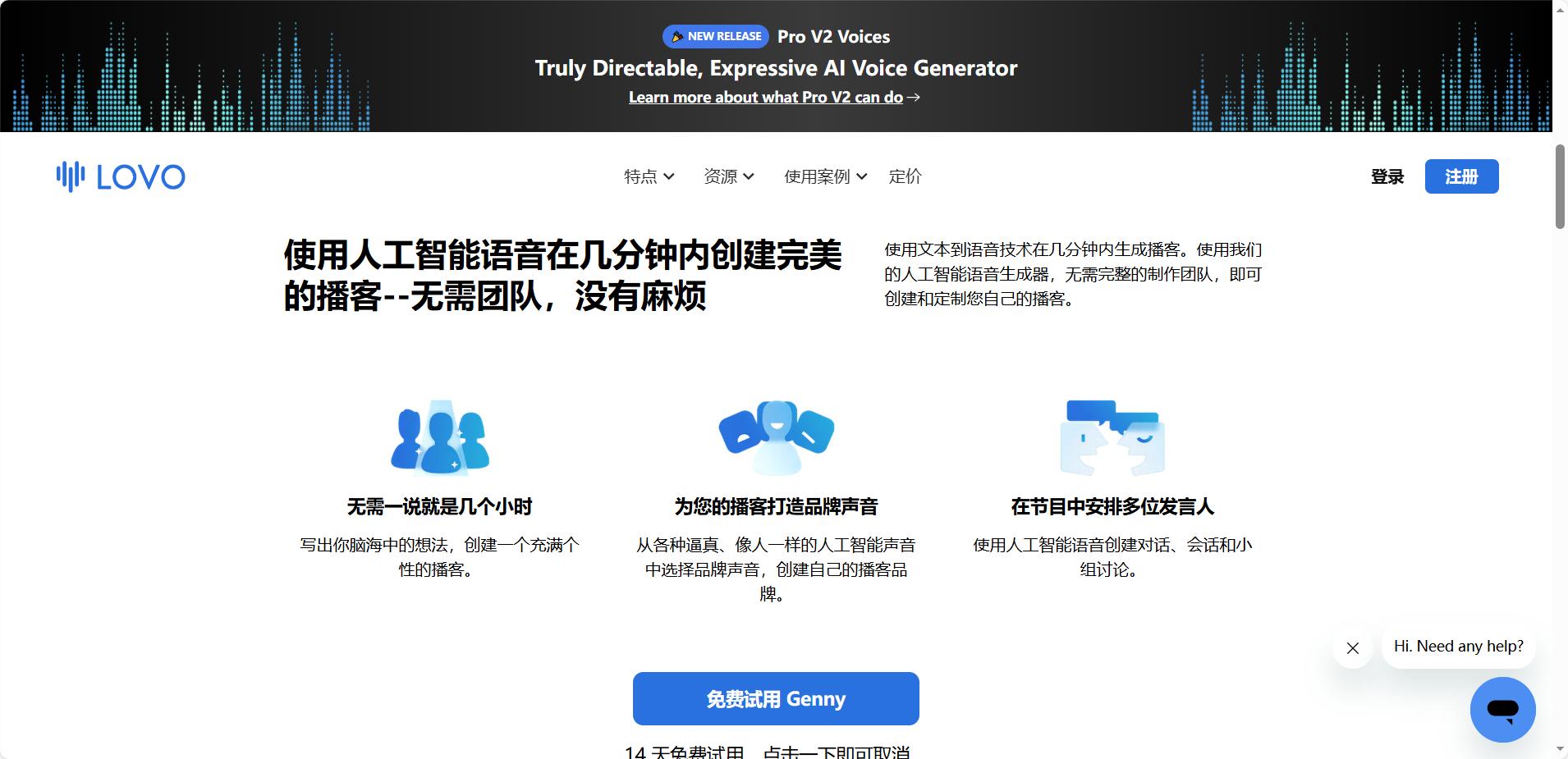Click the 登录 login link
Image resolution: width=1568 pixels, height=759 pixels.
1387,176
